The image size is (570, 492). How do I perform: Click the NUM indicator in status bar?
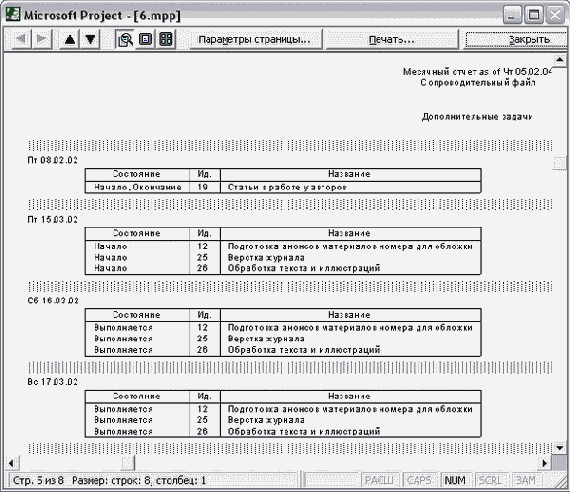(x=455, y=480)
